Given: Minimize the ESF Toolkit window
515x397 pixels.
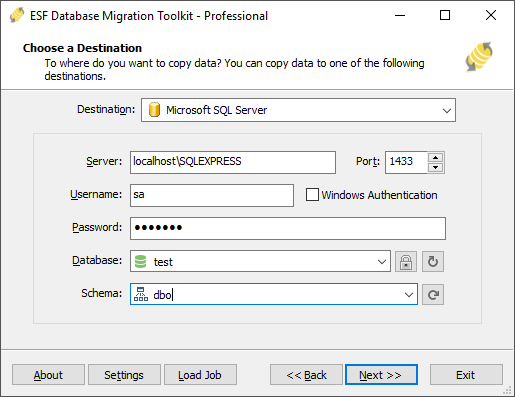Looking at the screenshot, I should pos(400,15).
